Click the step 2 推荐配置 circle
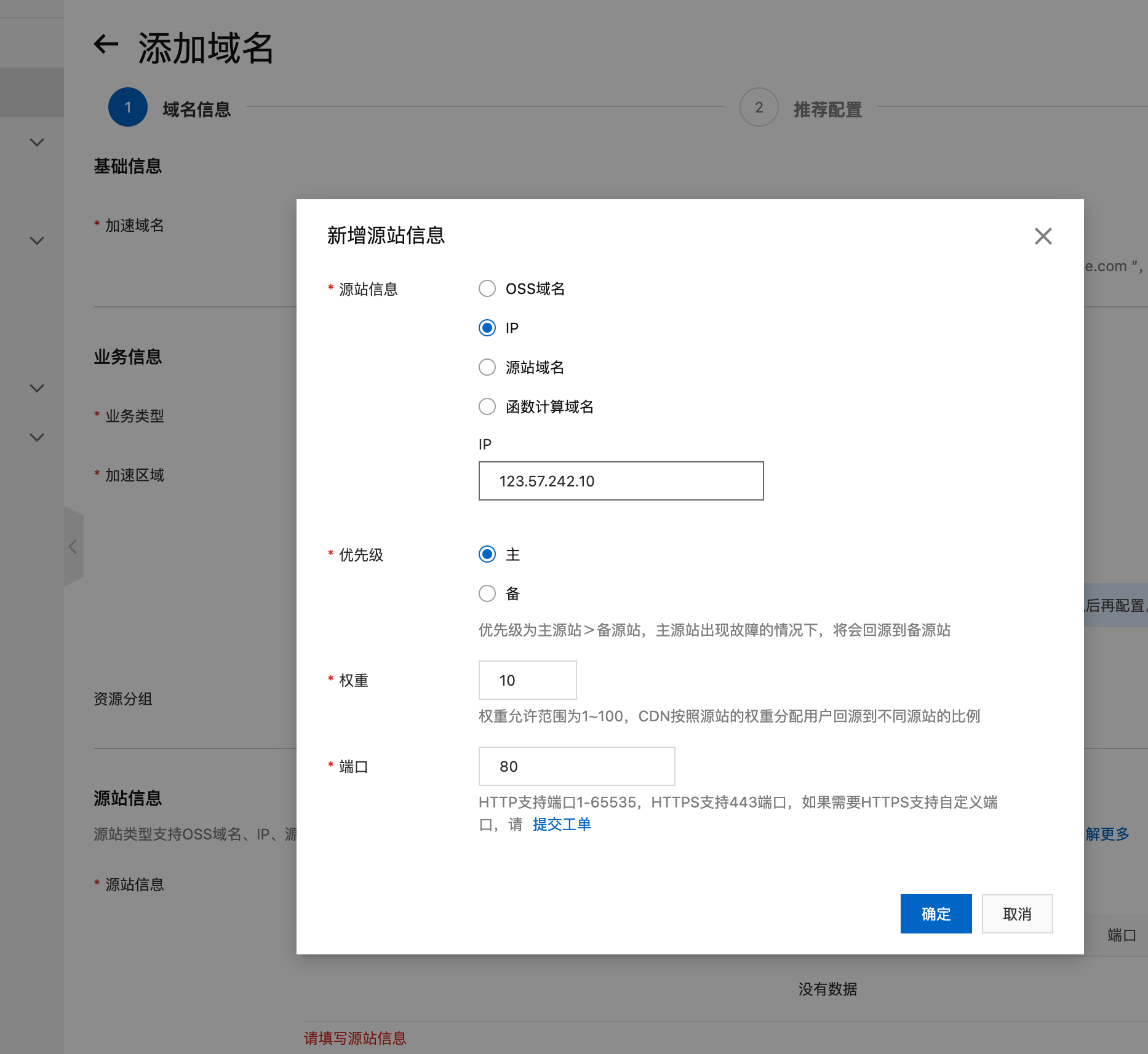 [x=759, y=108]
